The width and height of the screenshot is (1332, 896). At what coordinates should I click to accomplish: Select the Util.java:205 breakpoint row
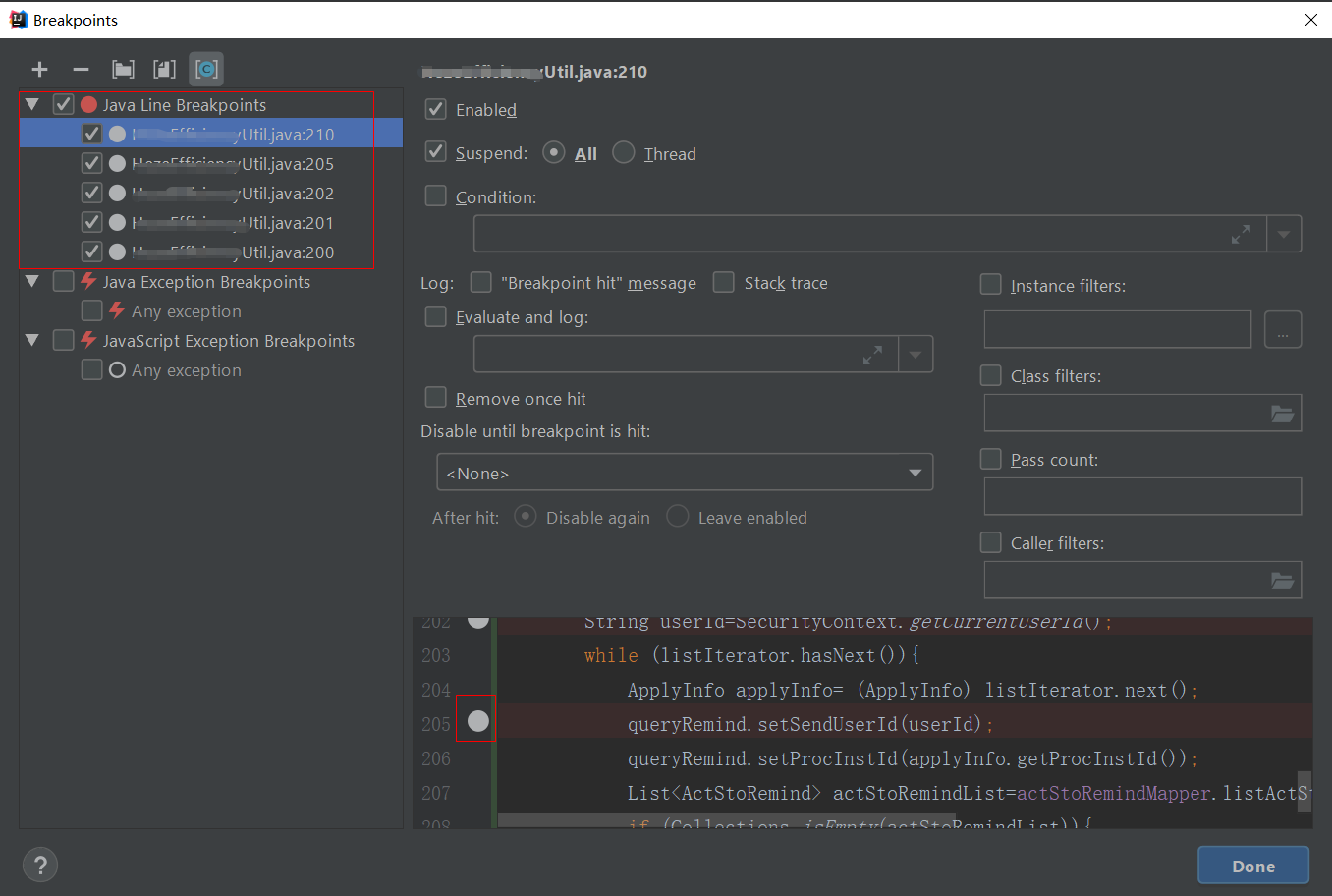pyautogui.click(x=211, y=163)
